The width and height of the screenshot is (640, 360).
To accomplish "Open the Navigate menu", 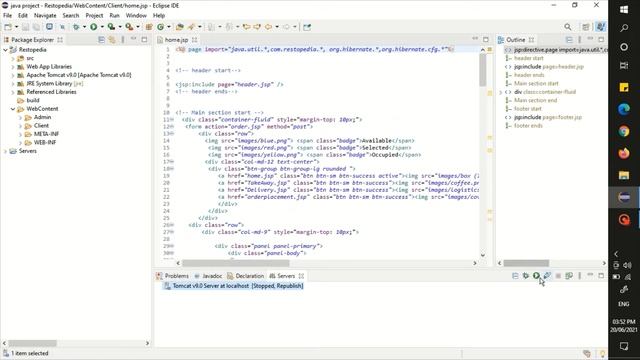I will click(x=45, y=16).
